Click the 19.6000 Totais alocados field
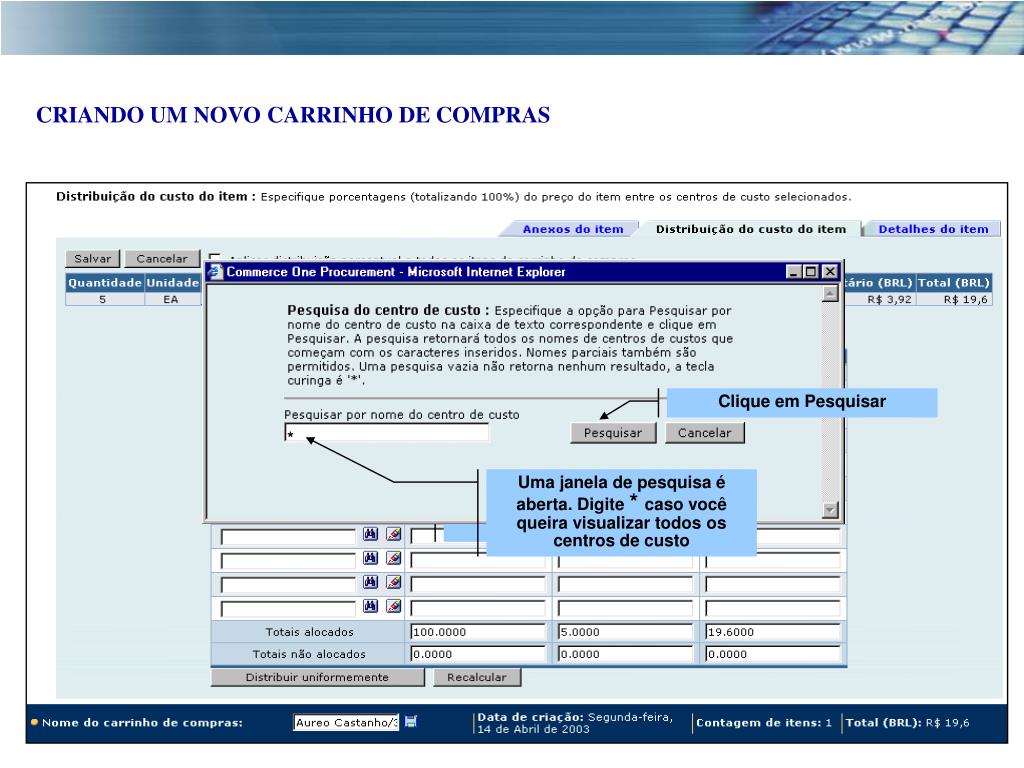The height and width of the screenshot is (768, 1024). point(773,632)
